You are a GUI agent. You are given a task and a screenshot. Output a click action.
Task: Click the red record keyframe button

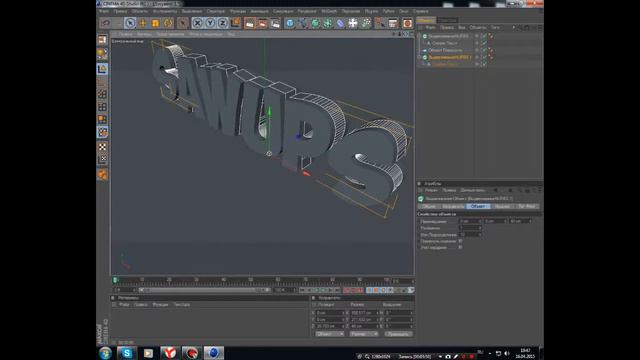347,290
